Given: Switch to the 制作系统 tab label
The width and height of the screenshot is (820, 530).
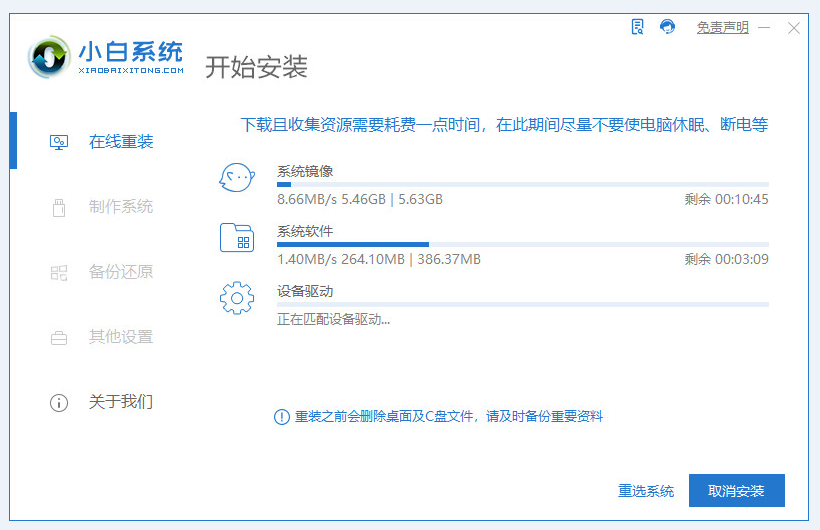Looking at the screenshot, I should 121,207.
